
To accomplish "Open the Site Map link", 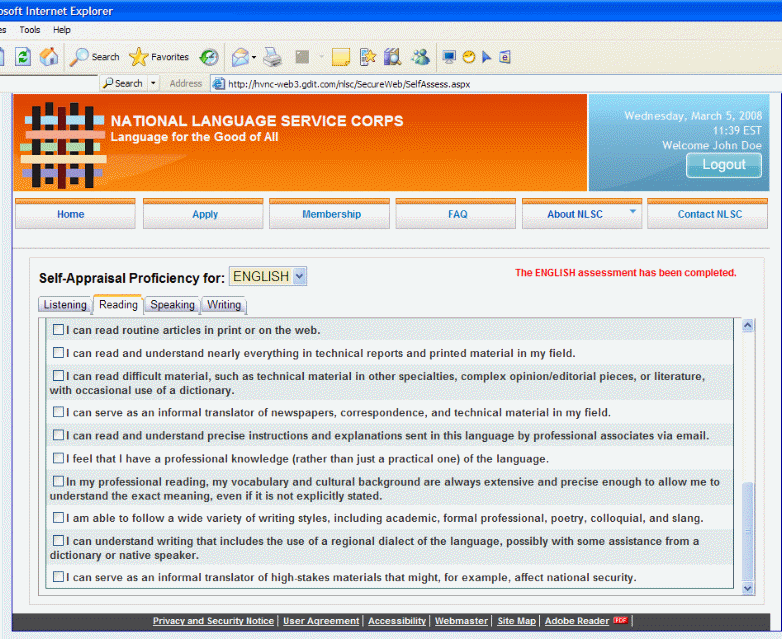I will 517,621.
